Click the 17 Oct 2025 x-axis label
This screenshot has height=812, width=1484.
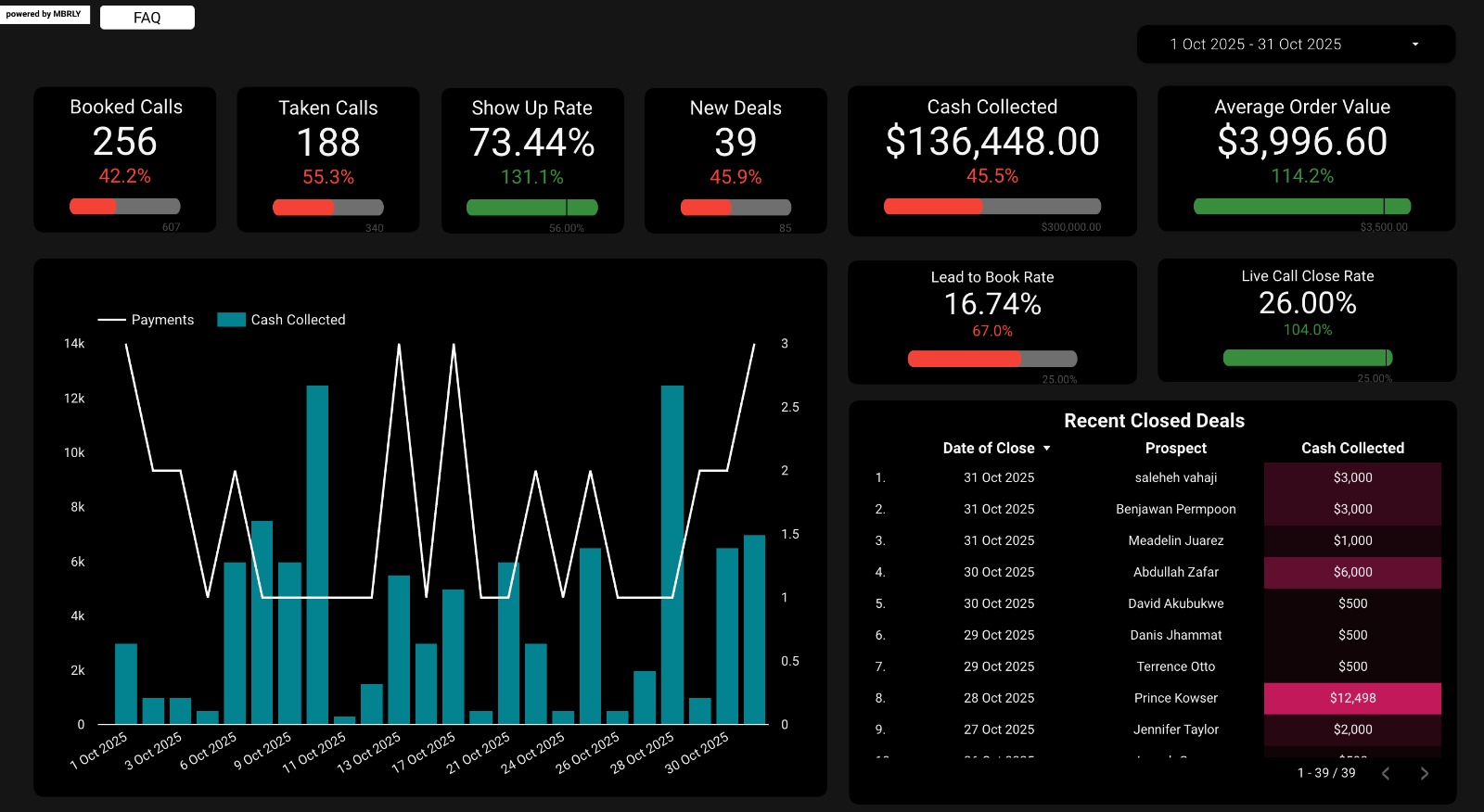click(423, 753)
